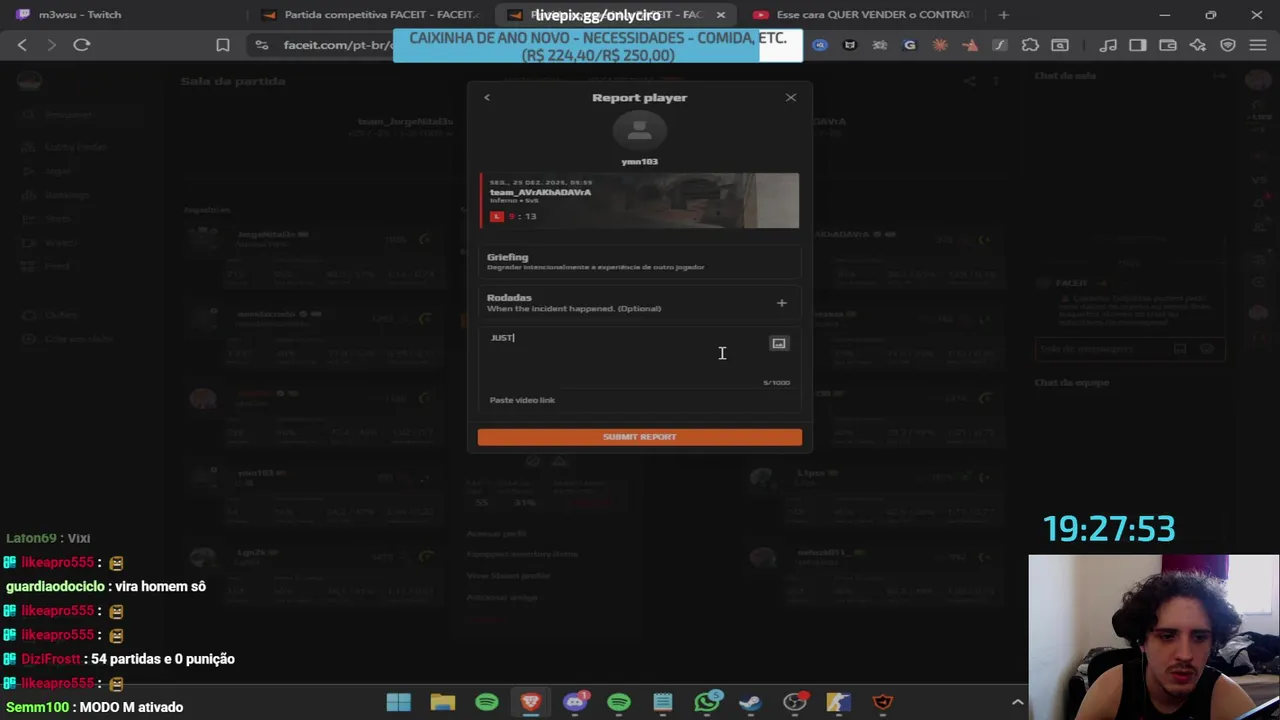Image resolution: width=1280 pixels, height=720 pixels.
Task: Show hidden system tray icons
Action: pos(1018,702)
